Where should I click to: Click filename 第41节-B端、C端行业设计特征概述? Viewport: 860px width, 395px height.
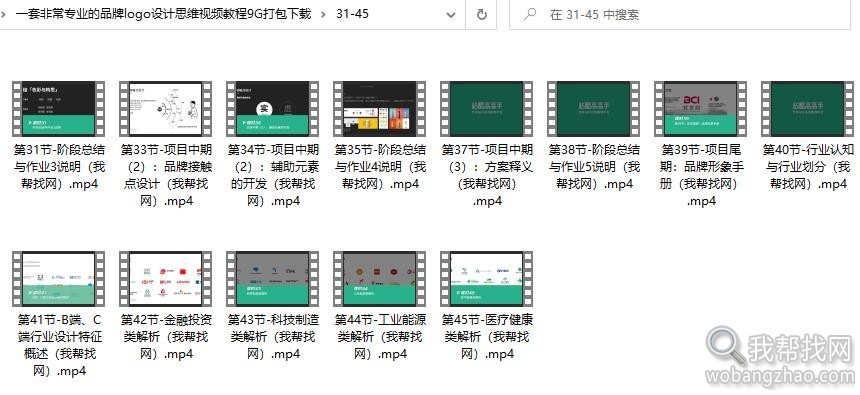pos(59,346)
